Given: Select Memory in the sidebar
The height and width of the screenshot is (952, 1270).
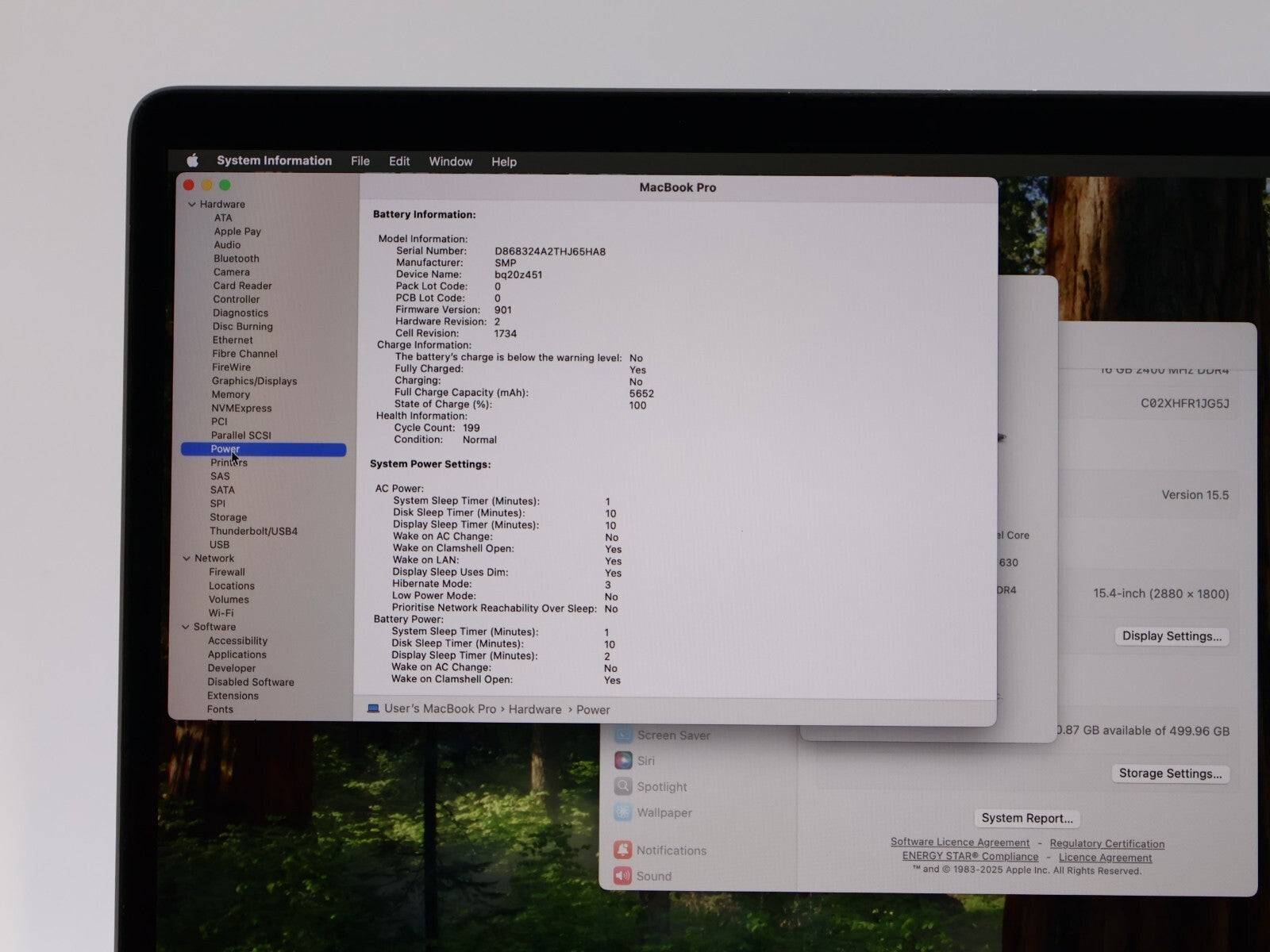Looking at the screenshot, I should pos(230,394).
